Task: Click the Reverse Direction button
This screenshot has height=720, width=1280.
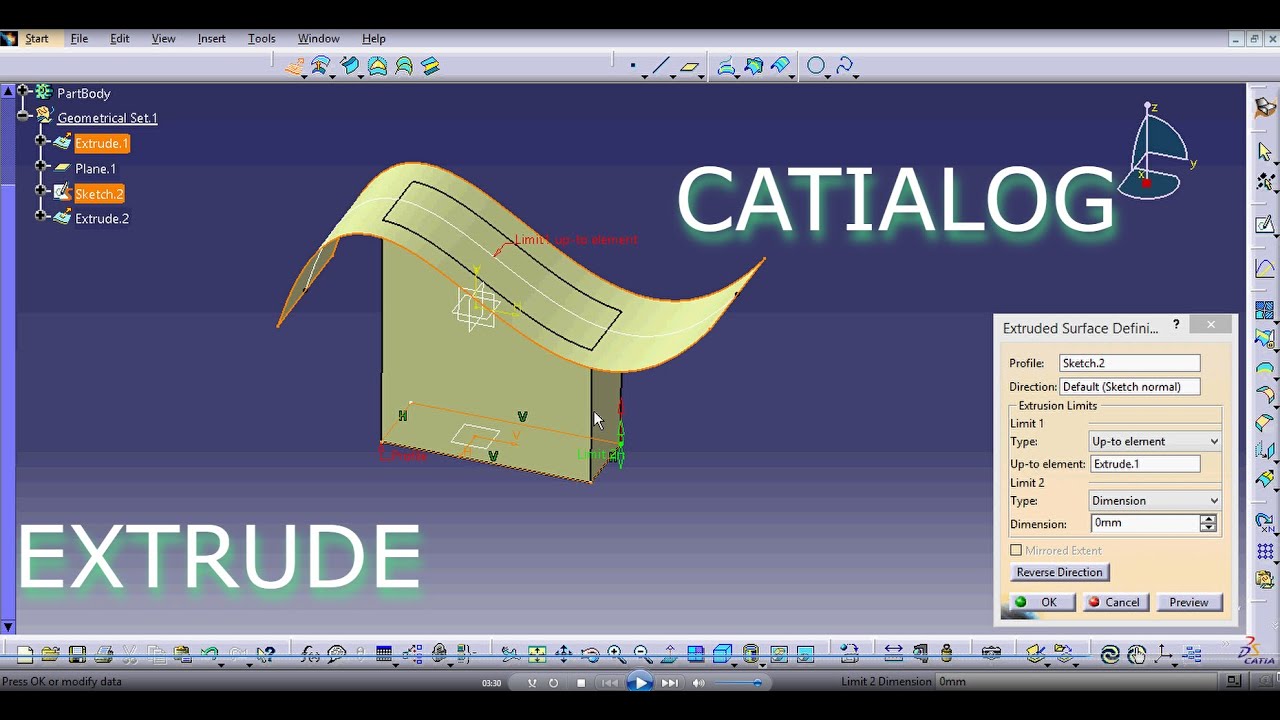Action: coord(1059,572)
